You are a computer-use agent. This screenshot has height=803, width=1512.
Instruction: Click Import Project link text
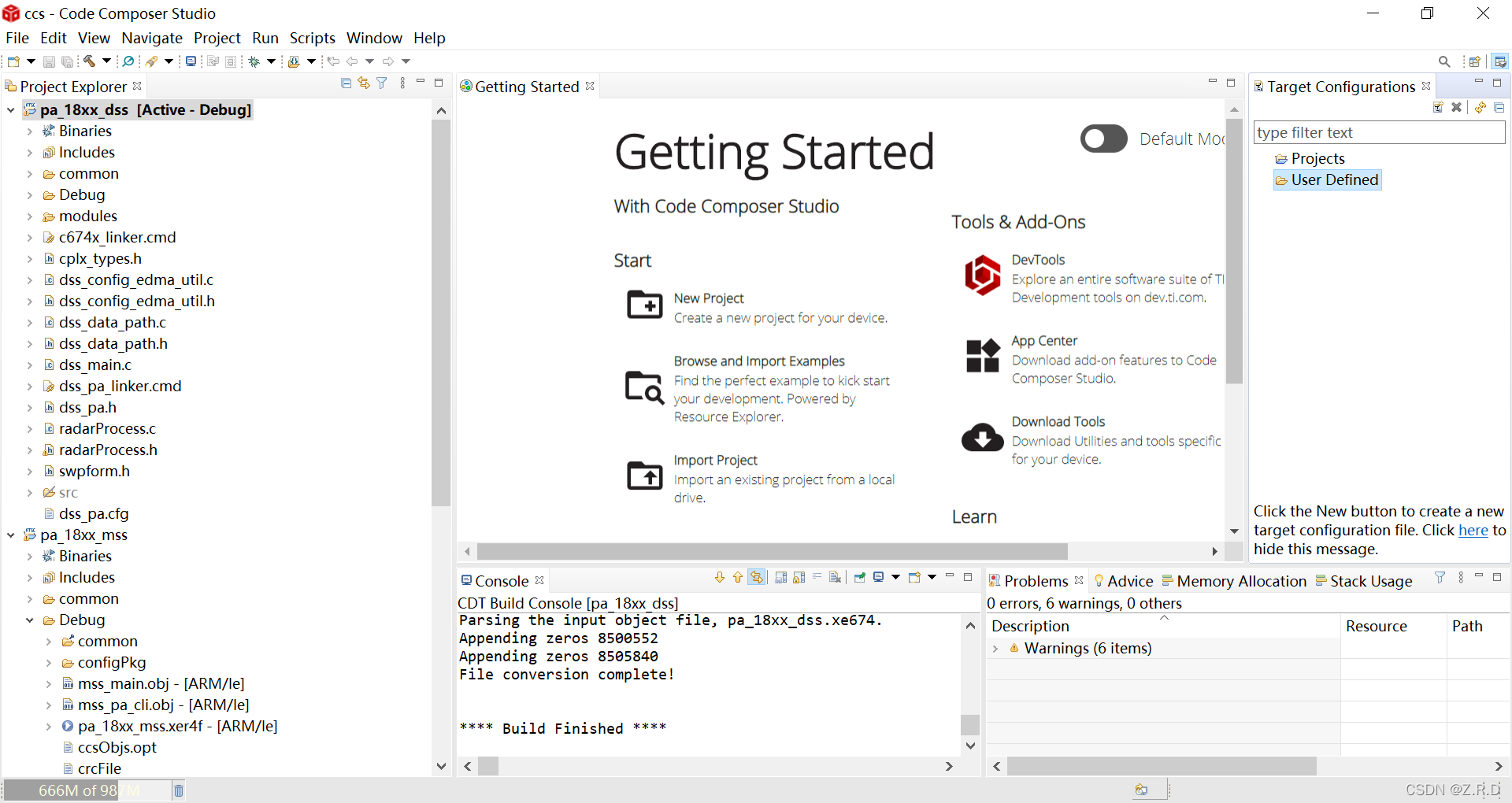pos(716,461)
